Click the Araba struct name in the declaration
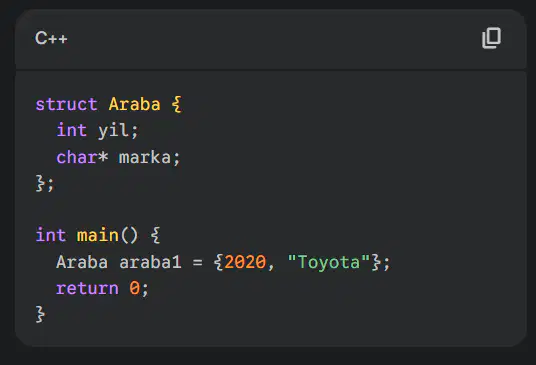Image resolution: width=536 pixels, height=365 pixels. click(134, 104)
